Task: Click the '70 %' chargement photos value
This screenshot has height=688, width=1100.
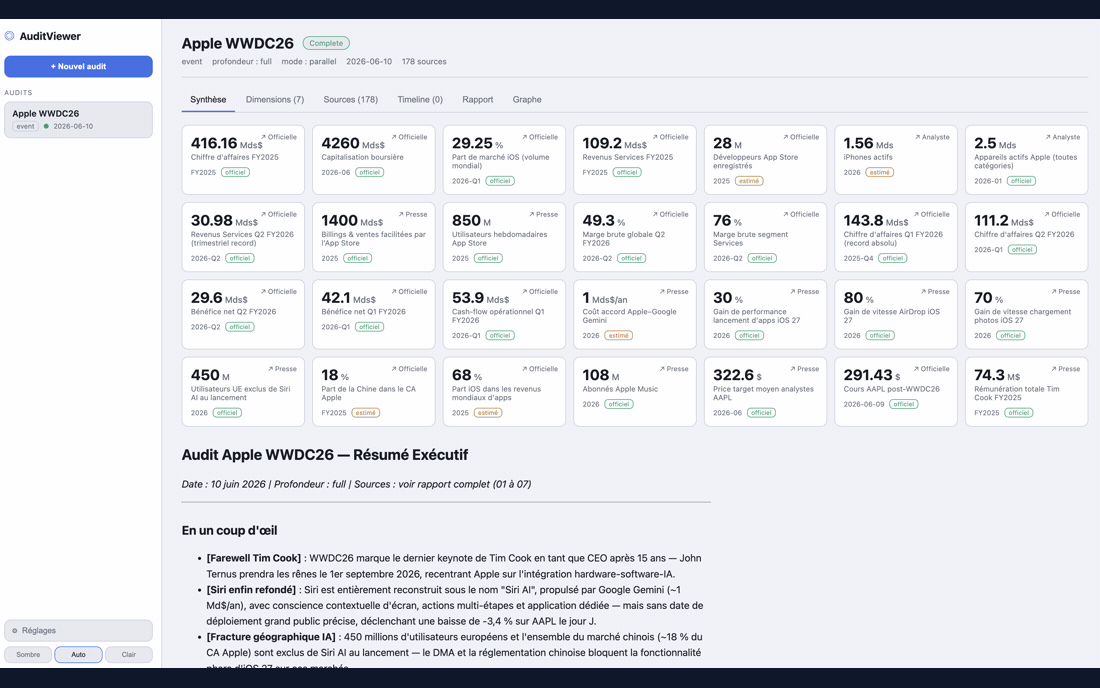Action: (988, 298)
